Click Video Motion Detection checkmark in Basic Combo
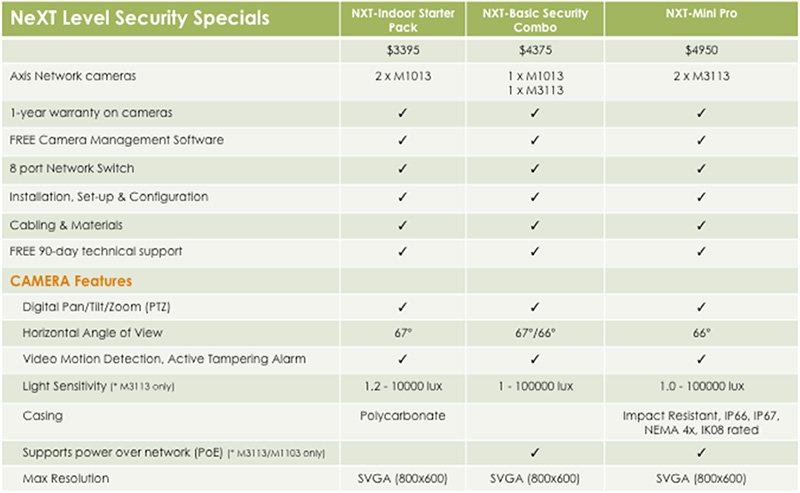 click(535, 359)
